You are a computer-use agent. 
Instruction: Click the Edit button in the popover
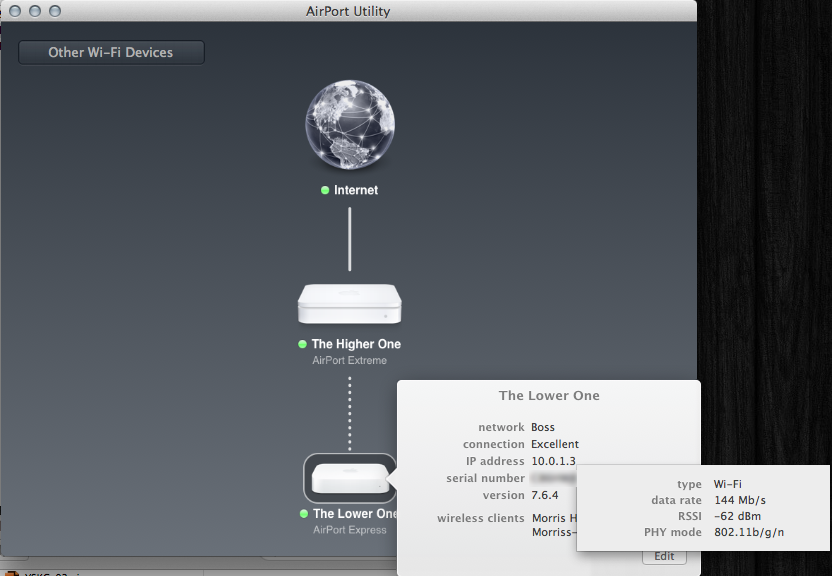click(664, 556)
